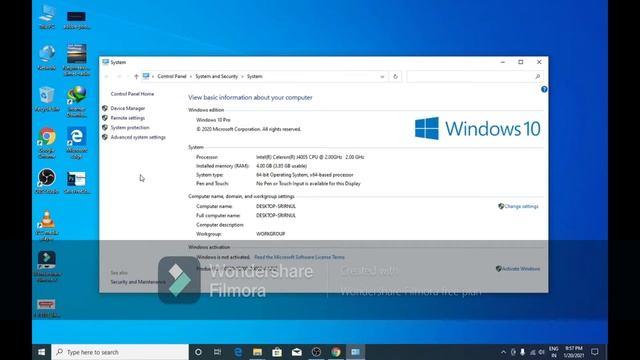Select Google Chrome desktop shortcut
This screenshot has width=640, height=360.
[x=47, y=142]
